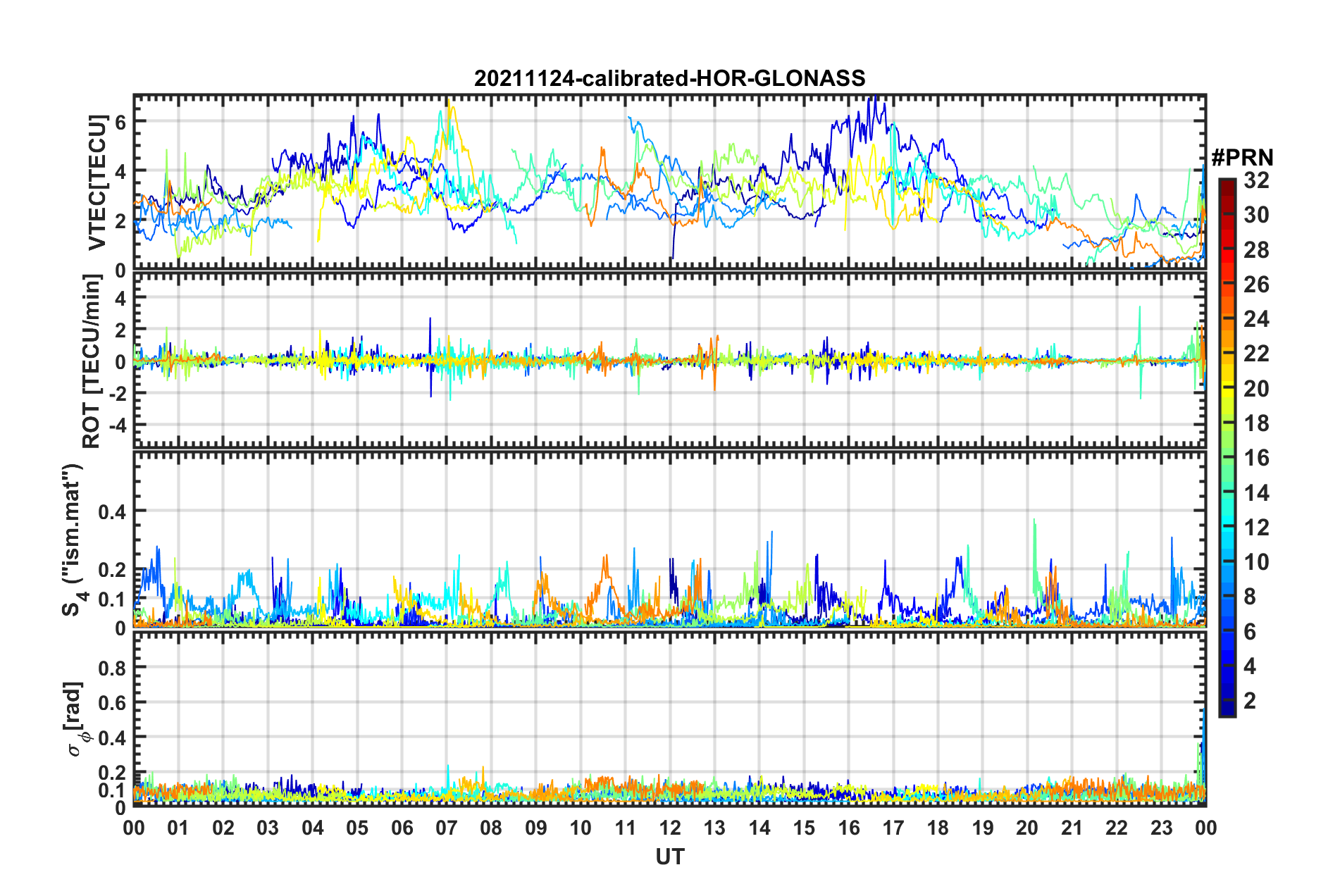
Task: Click PRN colorbar tick label 8
Action: pyautogui.click(x=1250, y=597)
